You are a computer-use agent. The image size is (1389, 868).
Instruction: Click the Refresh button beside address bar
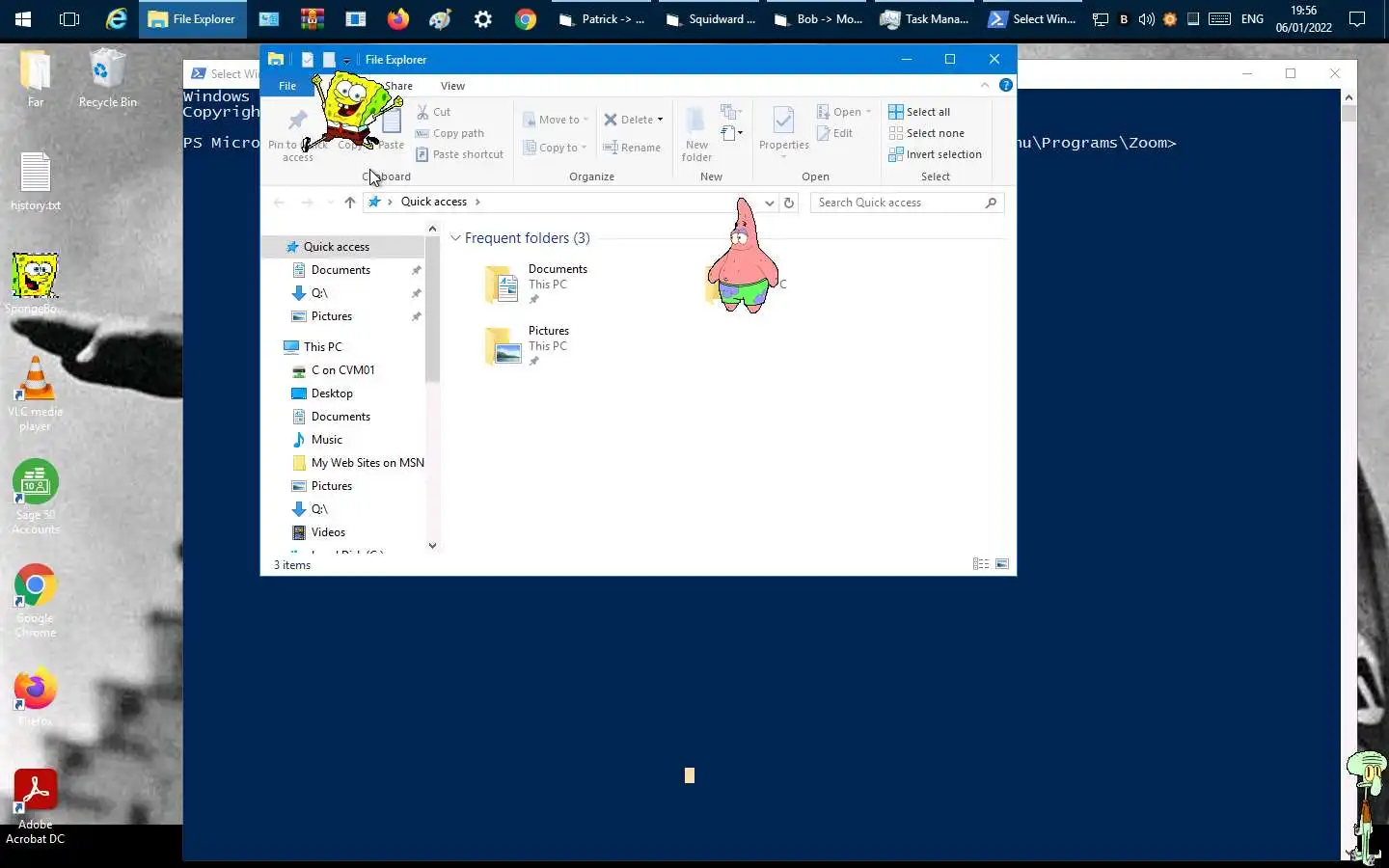(x=789, y=203)
